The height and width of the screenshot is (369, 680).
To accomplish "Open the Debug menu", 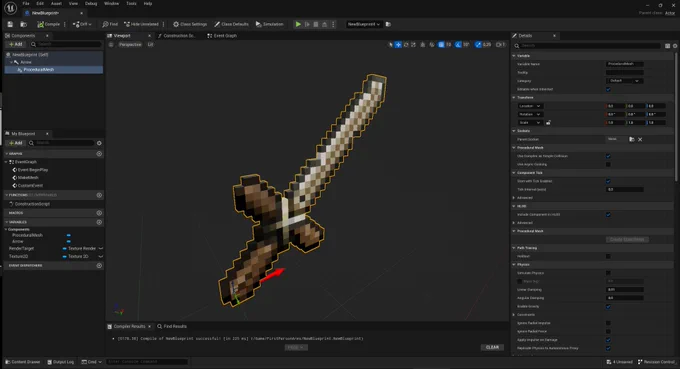I will 91,3.
